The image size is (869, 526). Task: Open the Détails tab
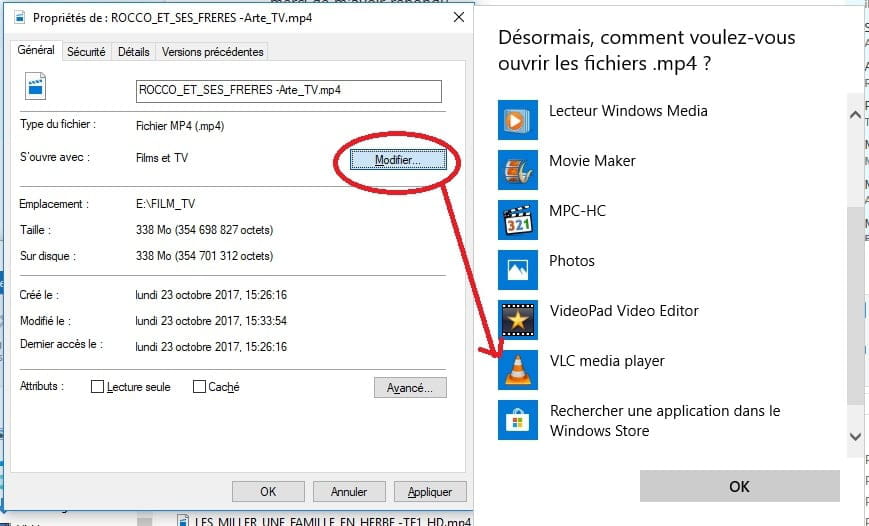(x=134, y=52)
